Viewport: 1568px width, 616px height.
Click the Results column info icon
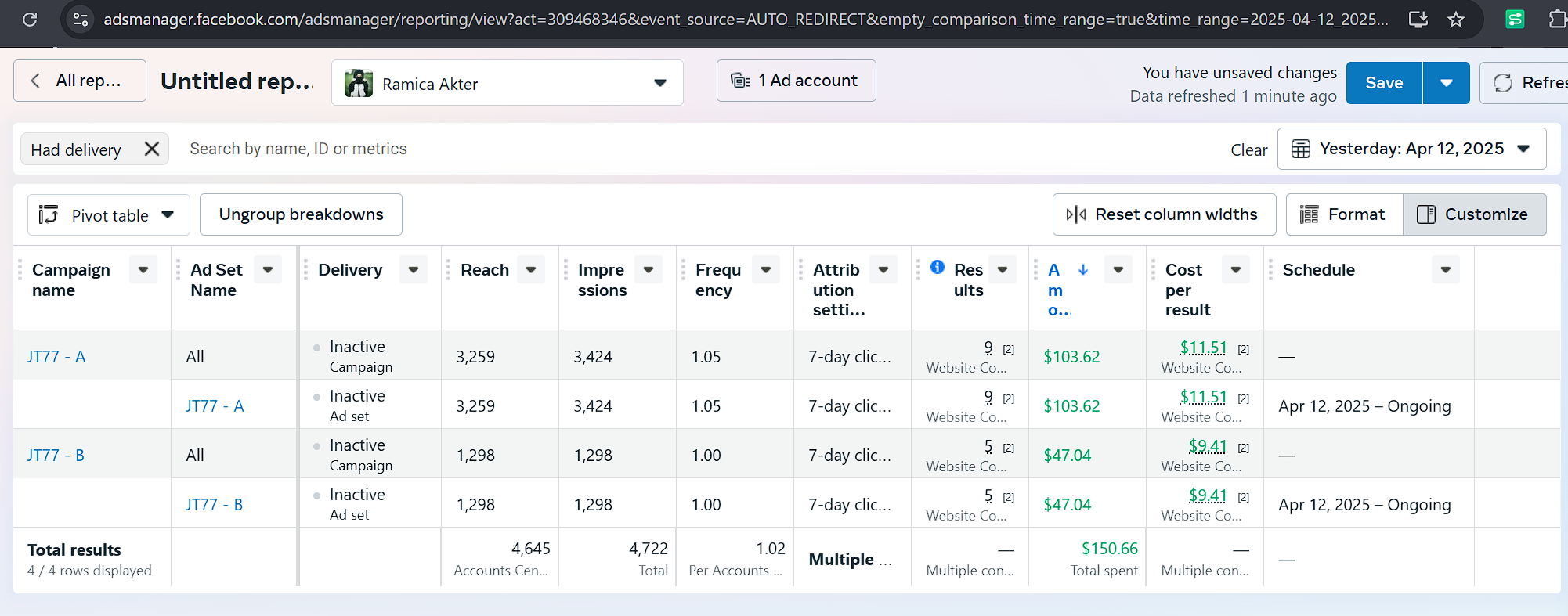[938, 267]
